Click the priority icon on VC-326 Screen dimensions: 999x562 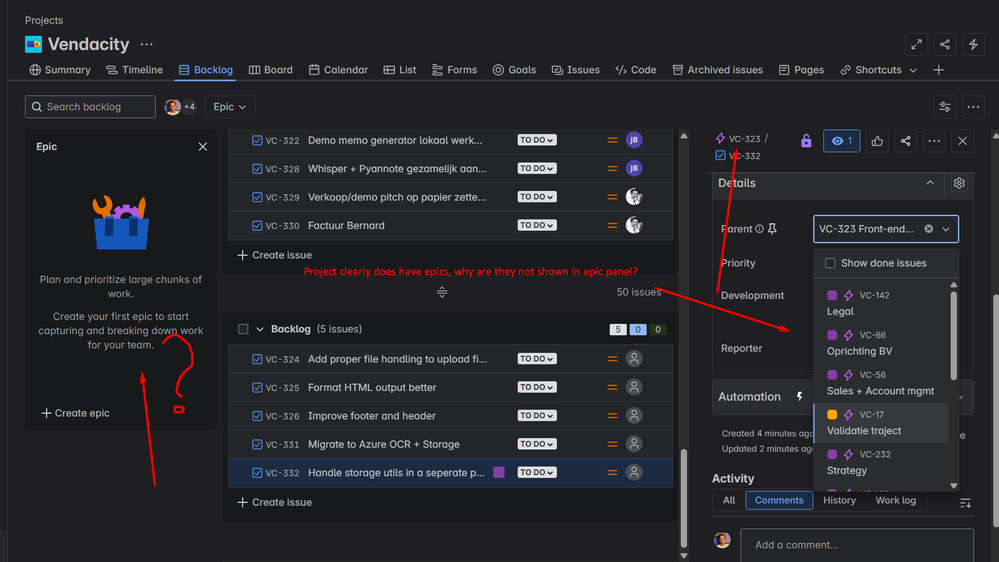pyautogui.click(x=612, y=415)
